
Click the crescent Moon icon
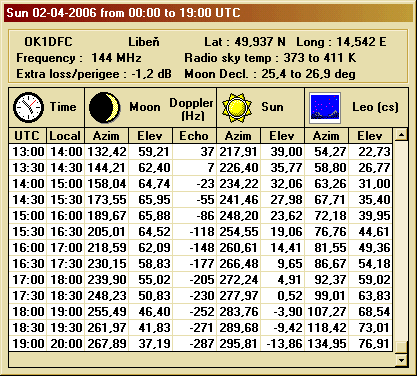(104, 107)
